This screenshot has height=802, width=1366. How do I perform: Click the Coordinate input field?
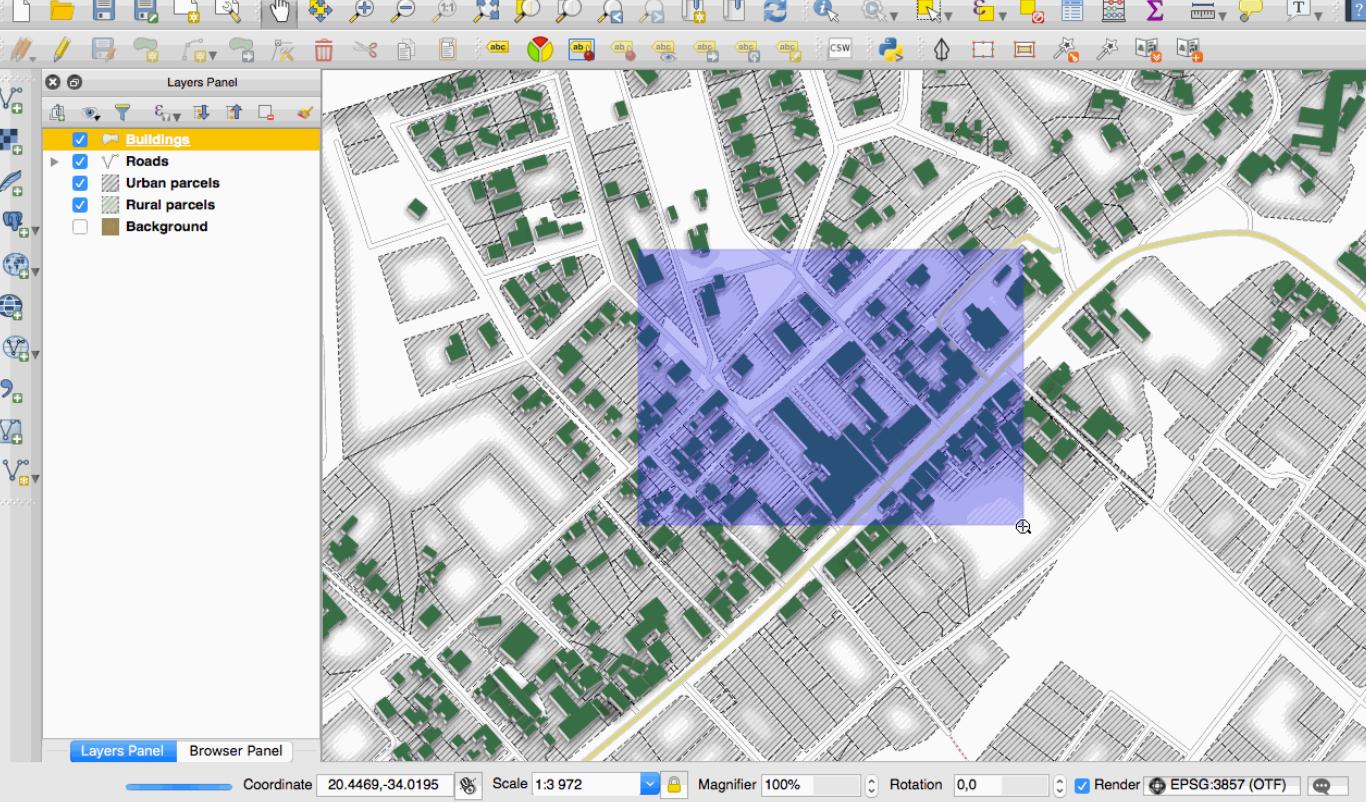tap(383, 785)
